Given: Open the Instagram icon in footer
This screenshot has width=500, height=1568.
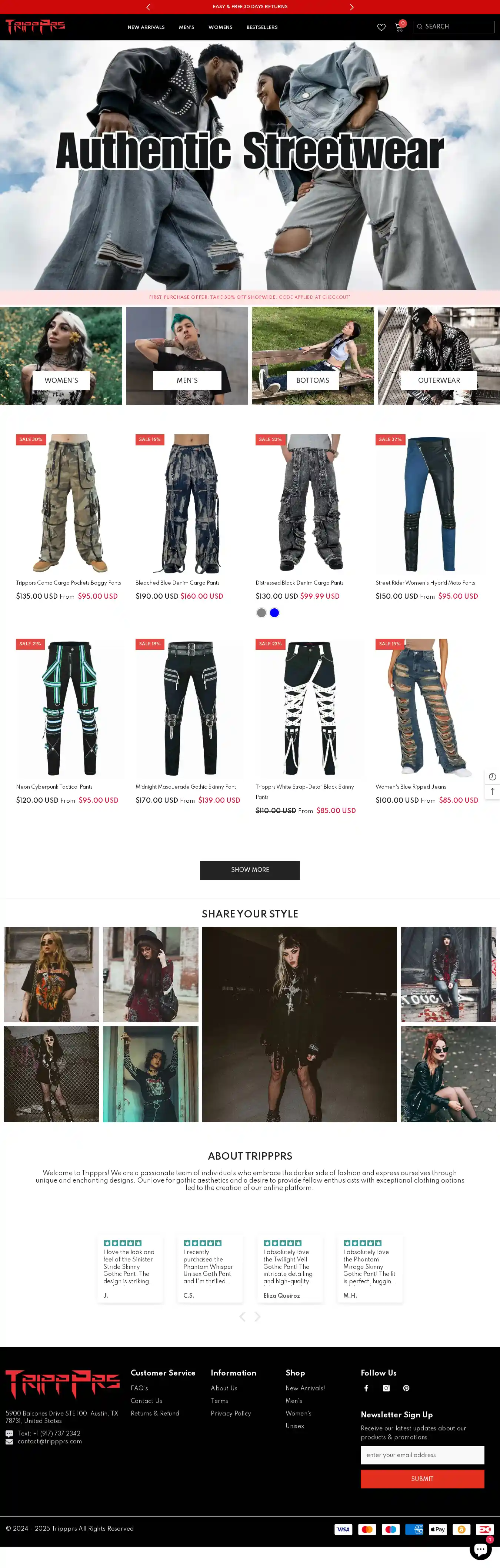Looking at the screenshot, I should pyautogui.click(x=386, y=1388).
